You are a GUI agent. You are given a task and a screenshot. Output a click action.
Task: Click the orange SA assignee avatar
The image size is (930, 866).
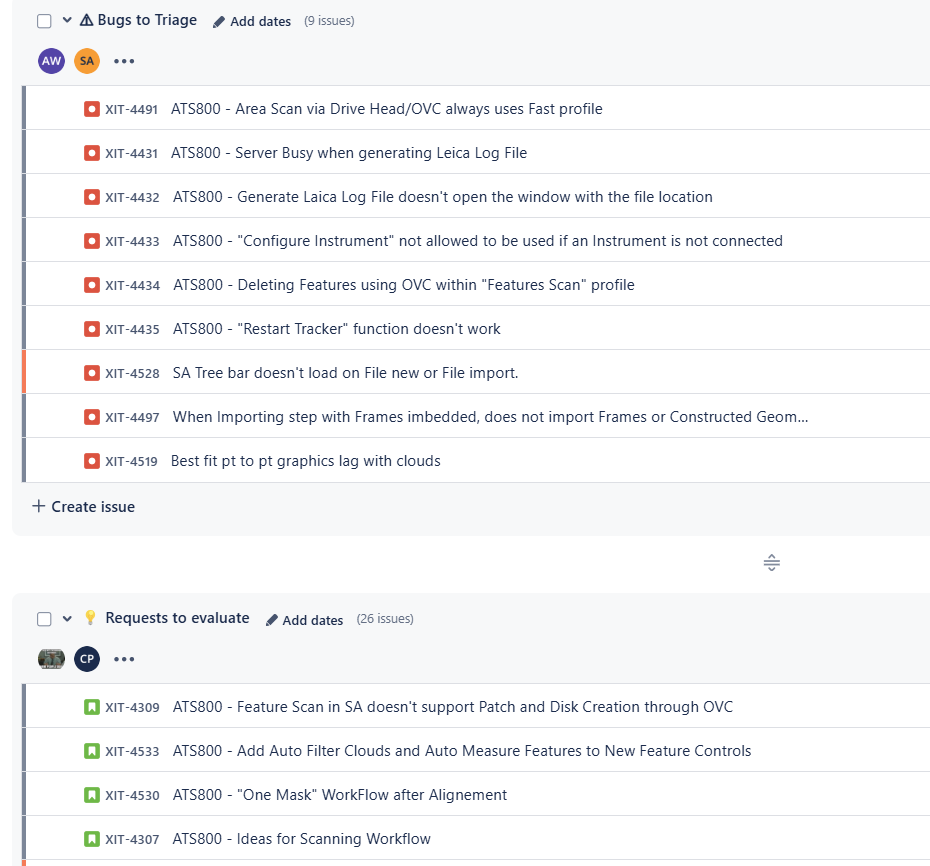tap(87, 61)
